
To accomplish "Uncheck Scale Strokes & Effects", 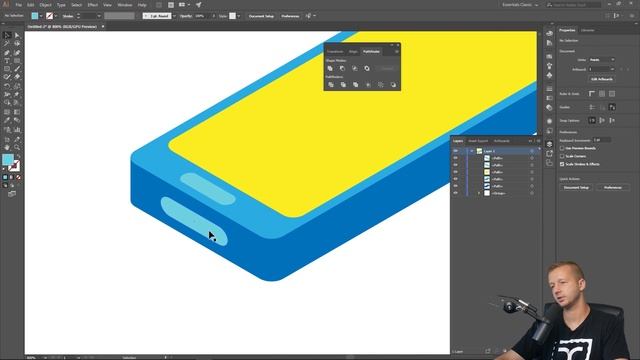I will coord(562,164).
